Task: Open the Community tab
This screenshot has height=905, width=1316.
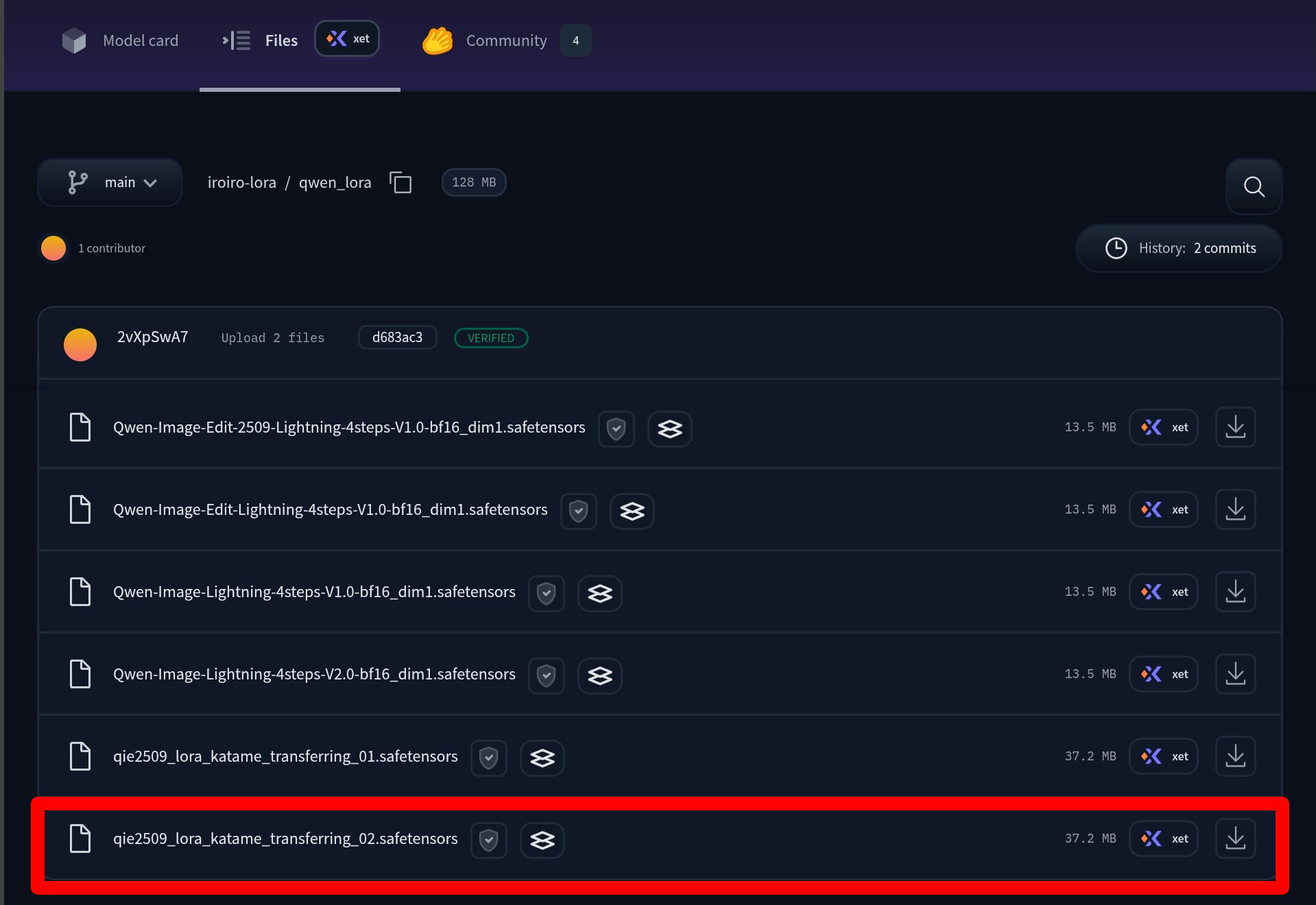Action: coord(506,40)
